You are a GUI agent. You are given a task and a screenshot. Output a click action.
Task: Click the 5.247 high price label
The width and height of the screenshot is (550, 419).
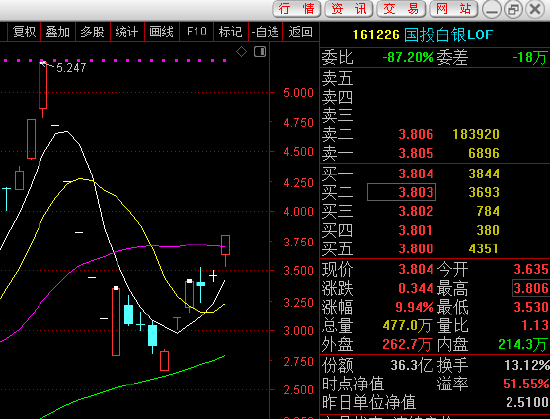point(71,68)
